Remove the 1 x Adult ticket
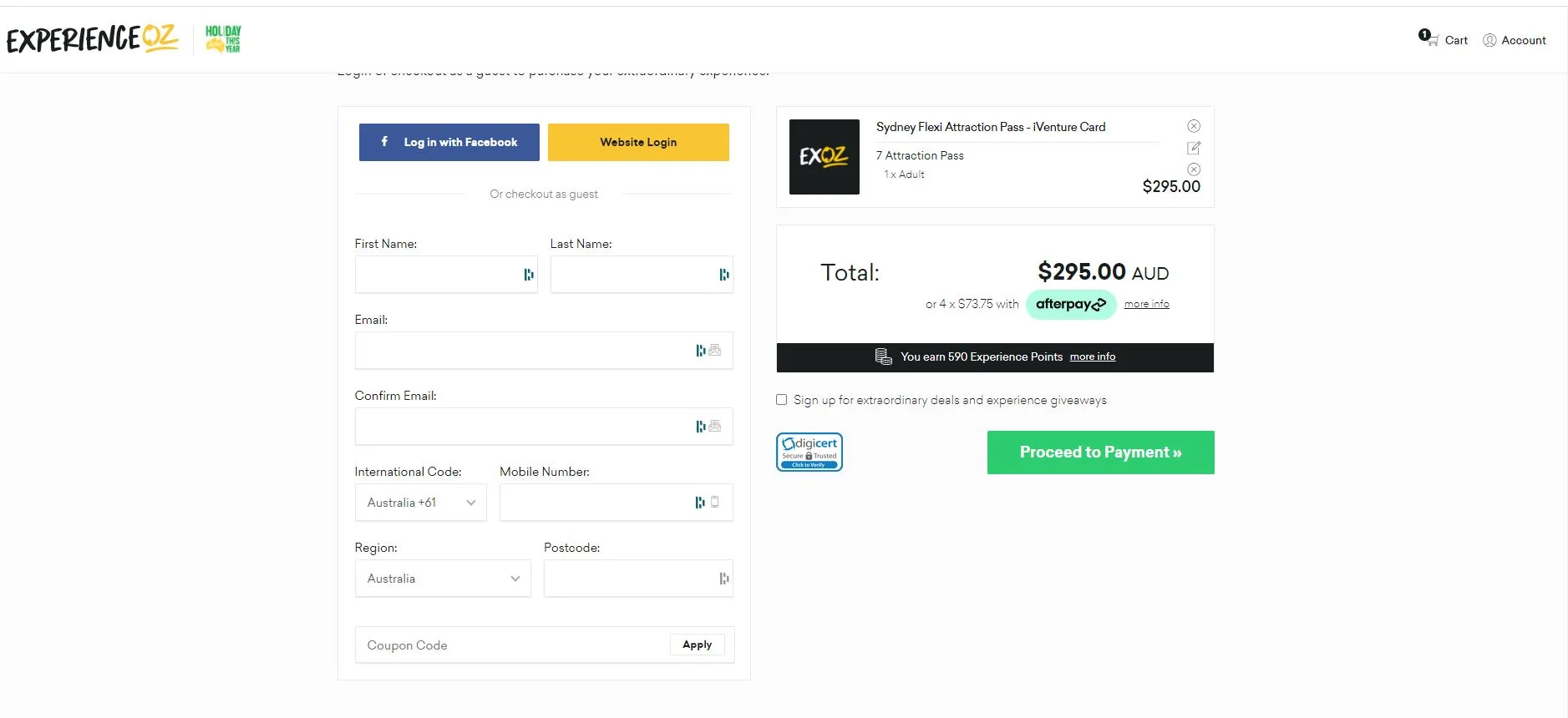 tap(1194, 169)
